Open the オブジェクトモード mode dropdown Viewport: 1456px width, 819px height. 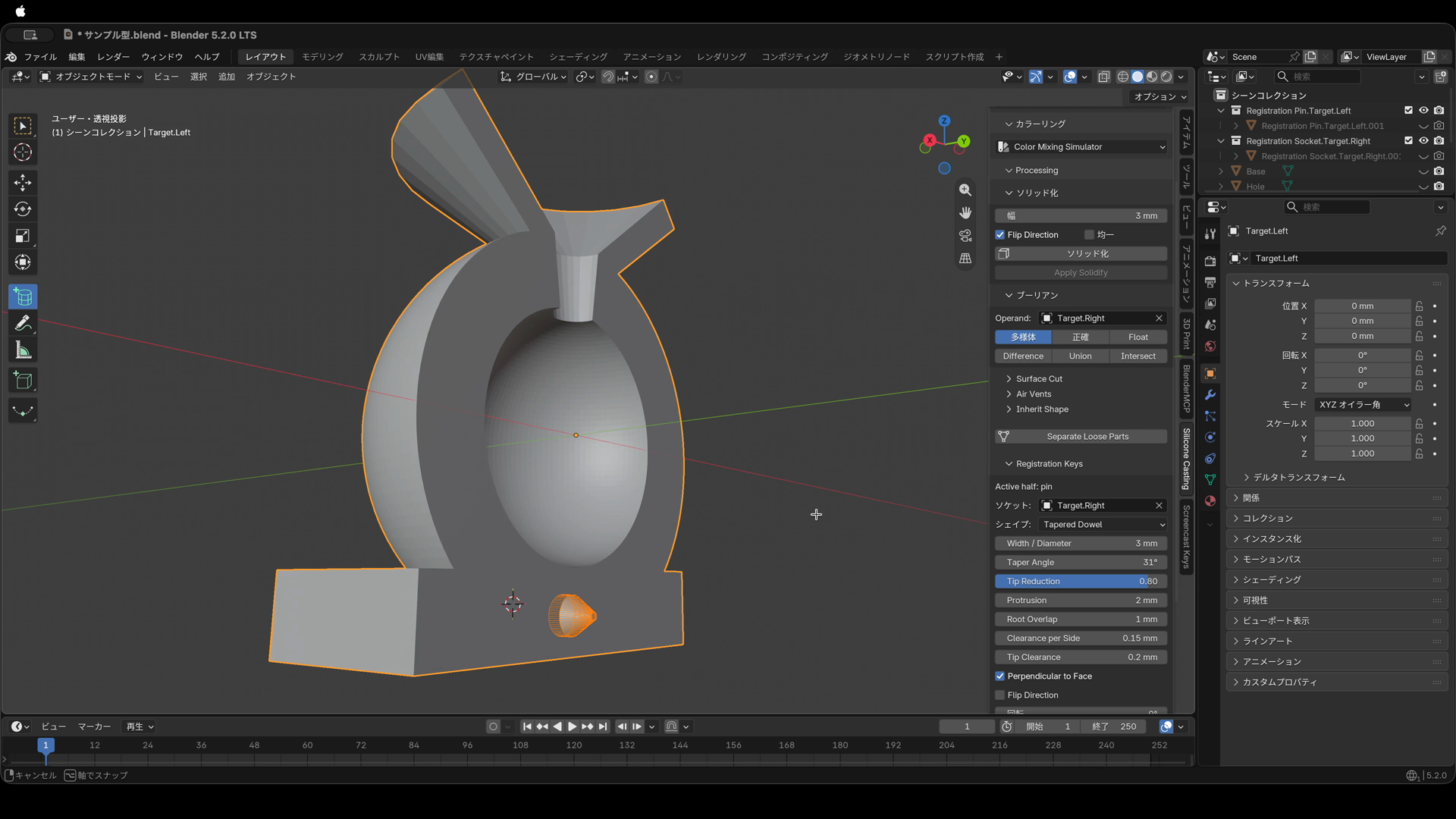[x=91, y=77]
